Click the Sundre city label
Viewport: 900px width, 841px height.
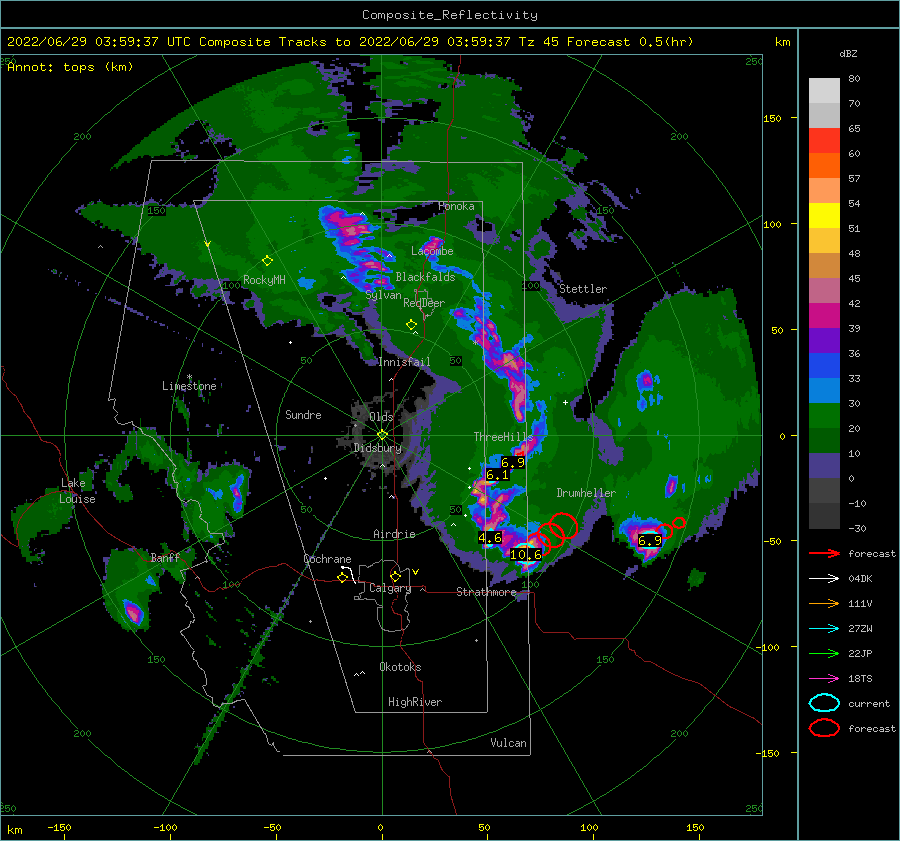click(303, 415)
